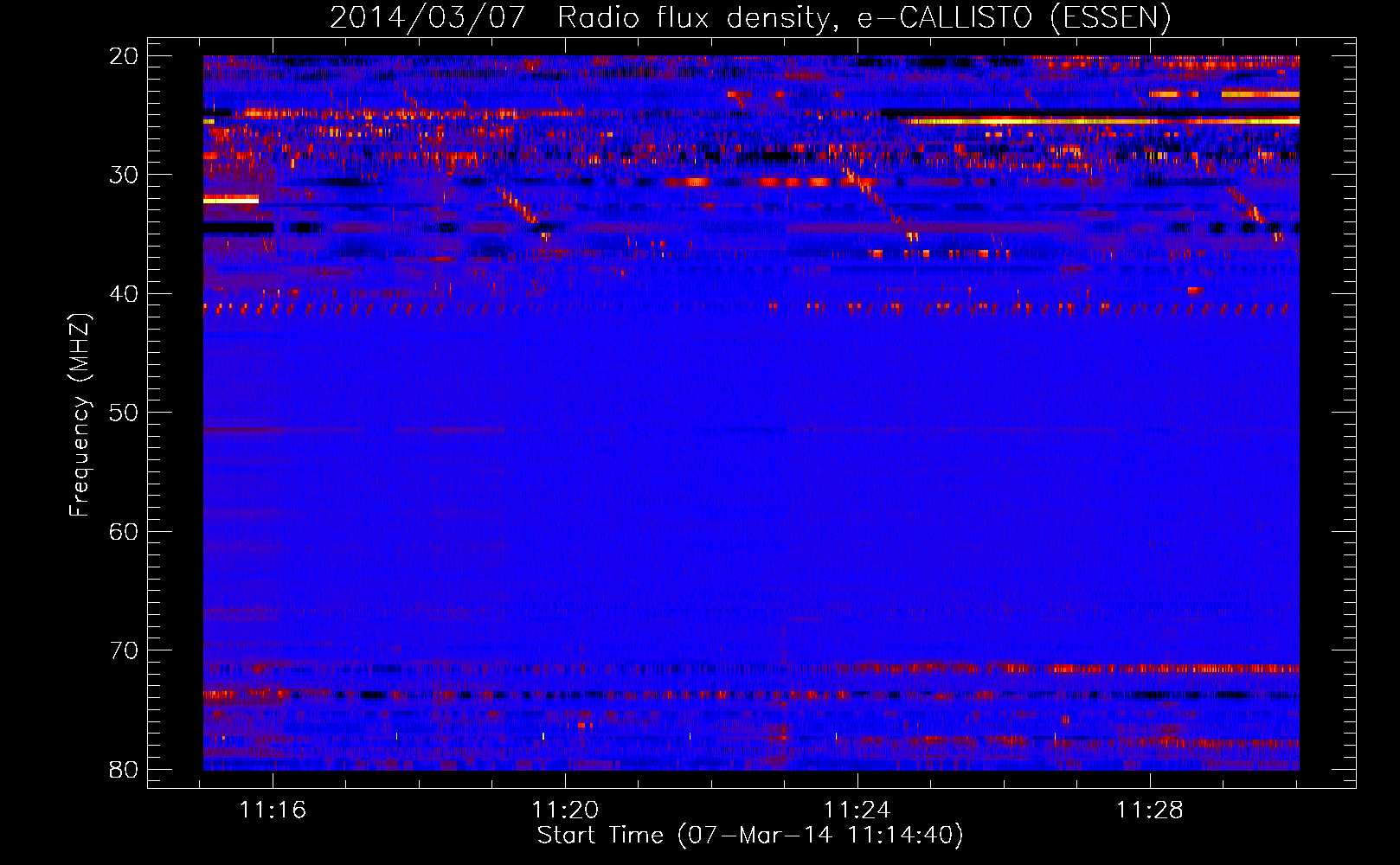The height and width of the screenshot is (865, 1400).
Task: Click the '20' frequency tick label
Action: click(124, 56)
